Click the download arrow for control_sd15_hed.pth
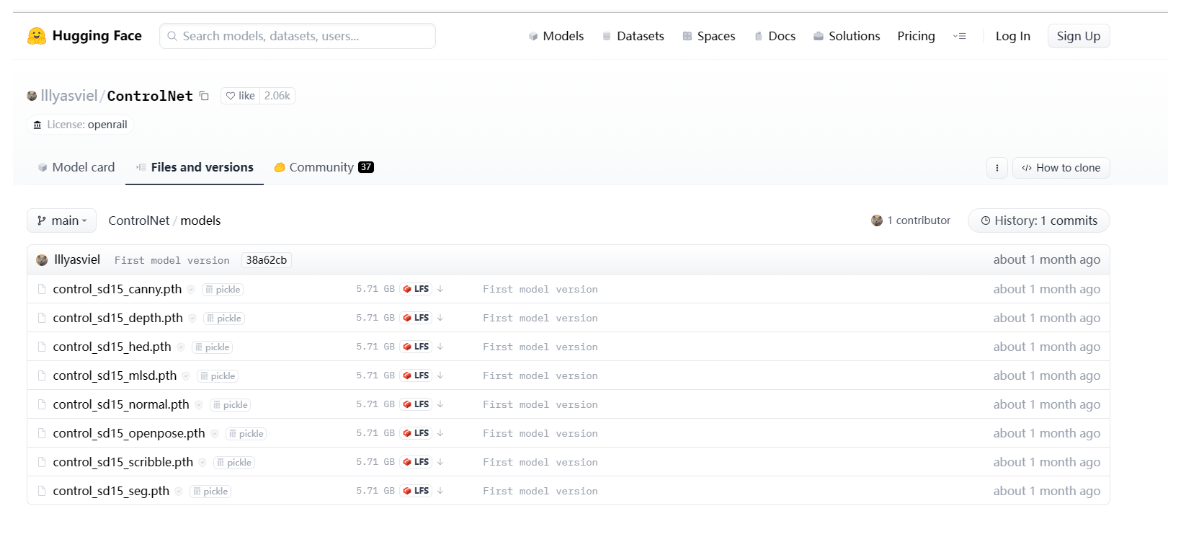This screenshot has width=1194, height=535. point(440,347)
